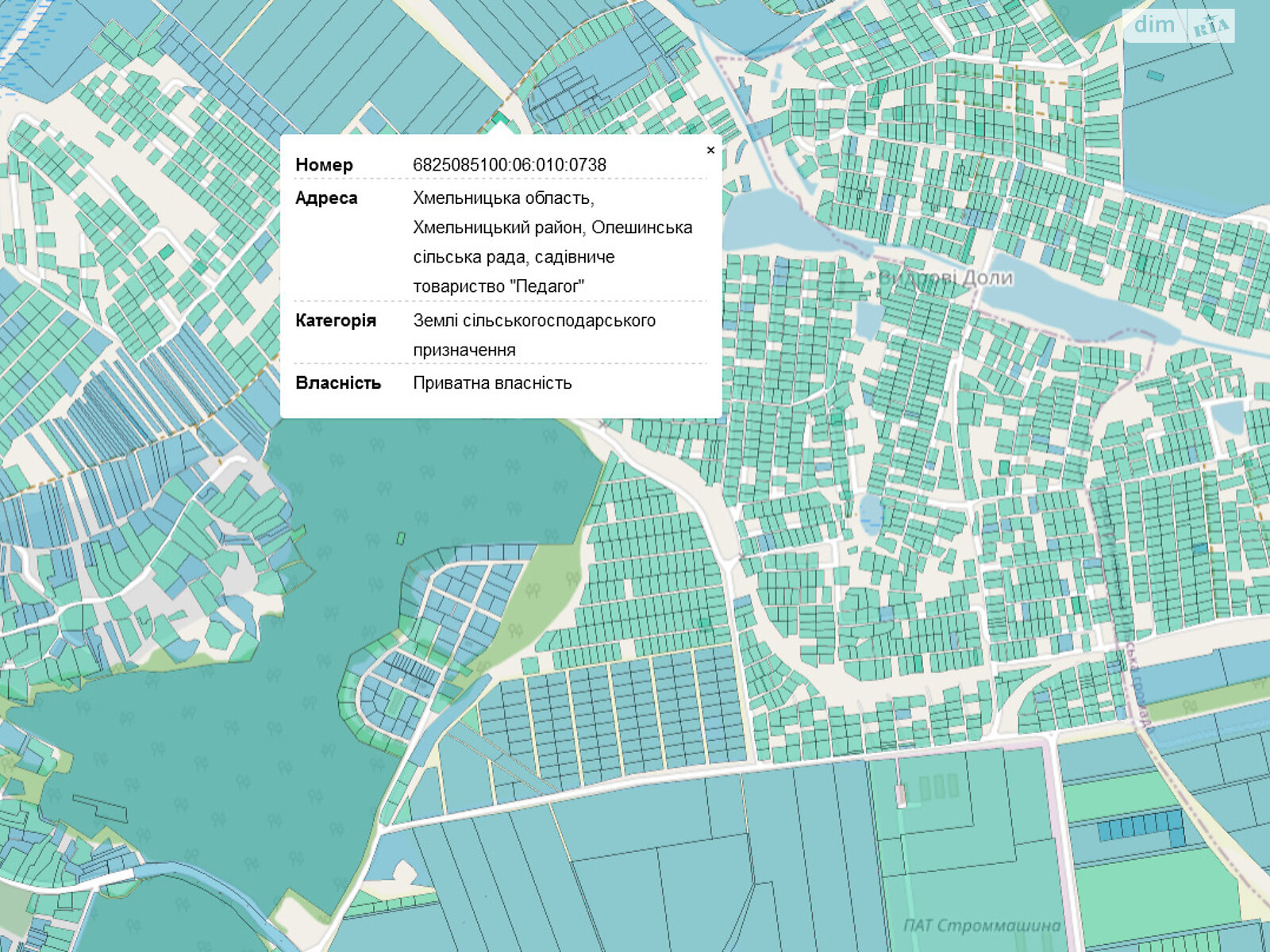The image size is (1270, 952).
Task: Click the 'ПАТ Строммашина' map label
Action: [982, 926]
